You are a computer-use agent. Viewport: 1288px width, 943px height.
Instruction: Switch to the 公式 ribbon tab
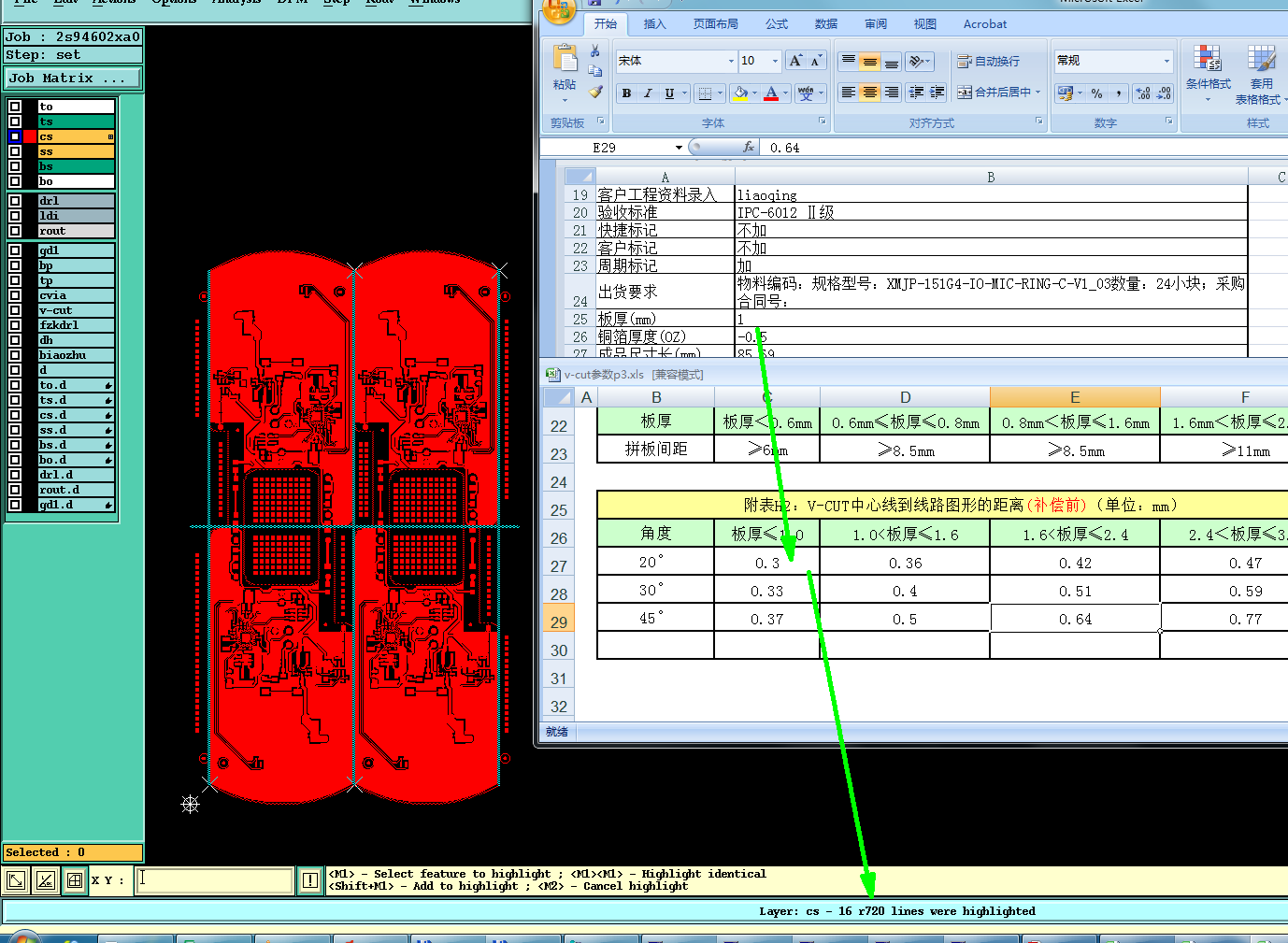pos(777,24)
